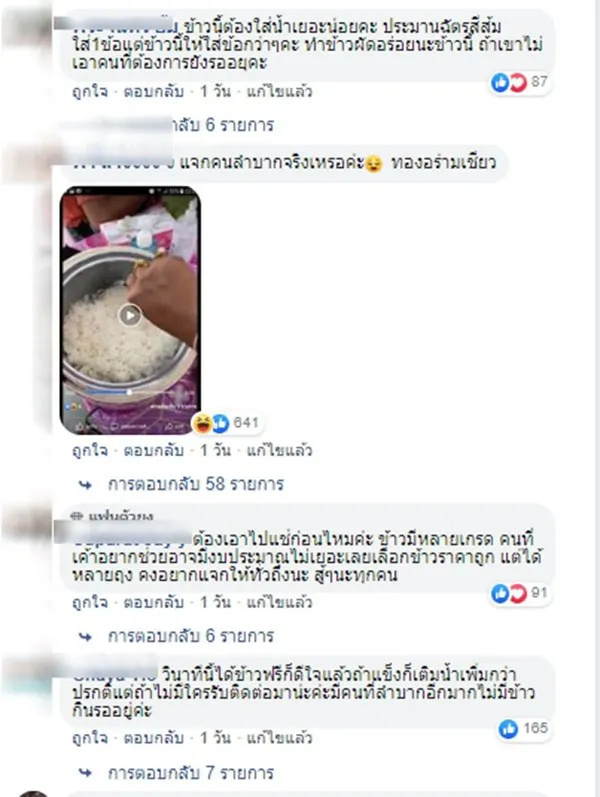Click the 1 วัน timestamp under the video comment

[215, 450]
